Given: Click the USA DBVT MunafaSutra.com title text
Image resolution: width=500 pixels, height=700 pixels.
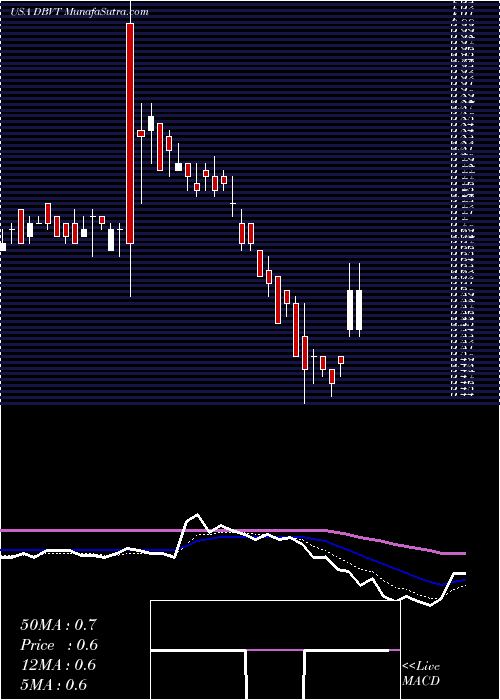Looking at the screenshot, I should 79,12.
